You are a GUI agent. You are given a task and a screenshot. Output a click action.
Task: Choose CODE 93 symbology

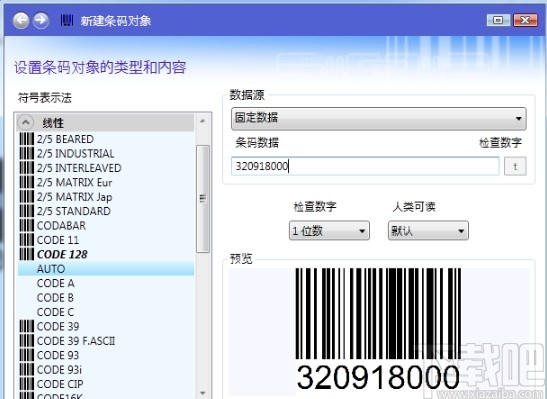58,355
